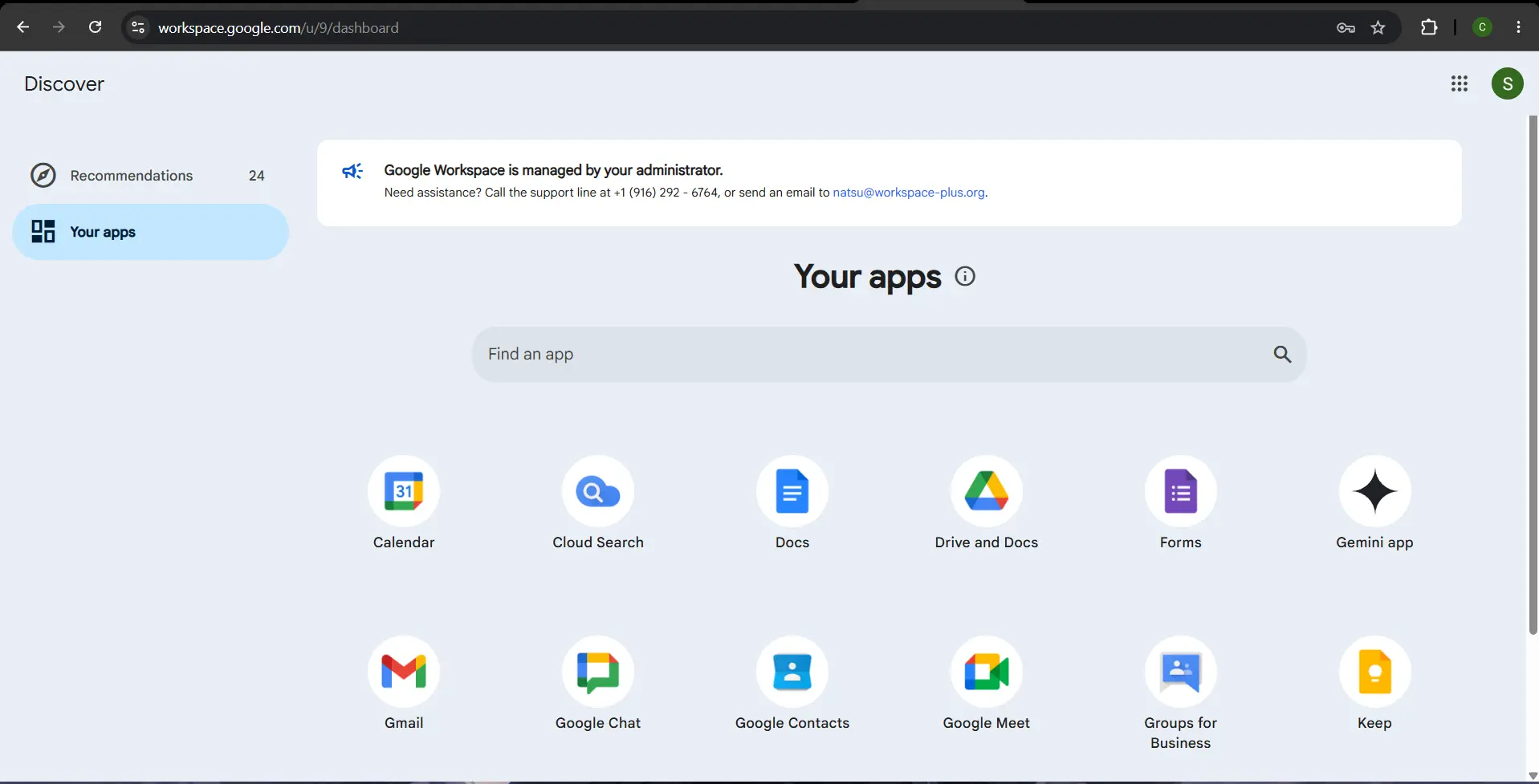This screenshot has width=1539, height=784.
Task: Open Groups for Business app
Action: [x=1181, y=672]
